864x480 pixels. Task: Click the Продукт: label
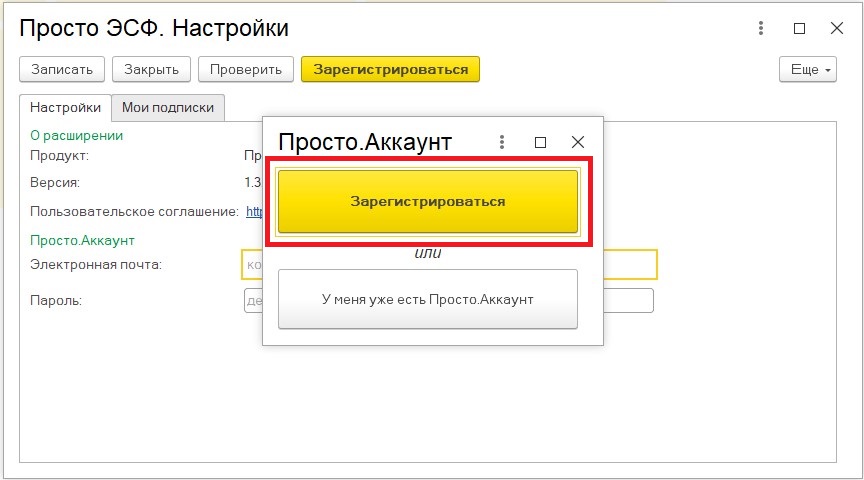click(x=60, y=156)
